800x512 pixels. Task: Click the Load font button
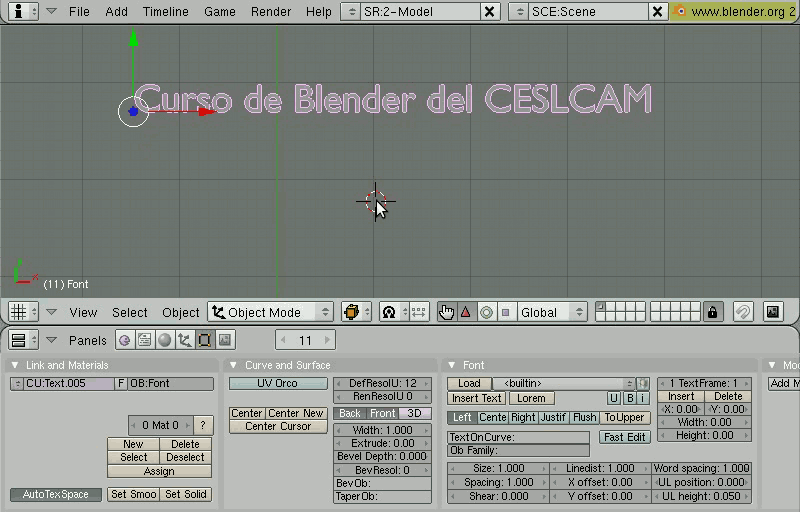(469, 383)
